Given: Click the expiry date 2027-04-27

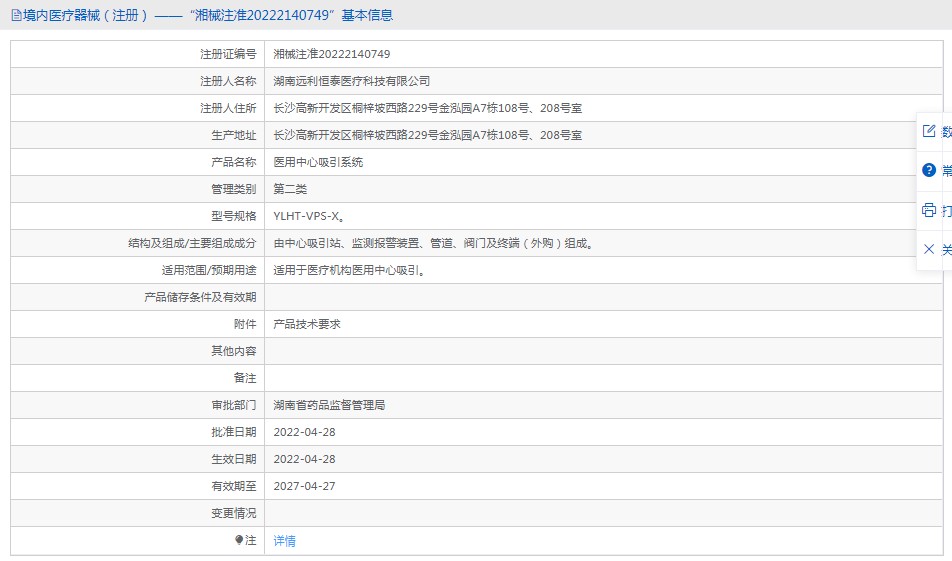Looking at the screenshot, I should (x=304, y=486).
